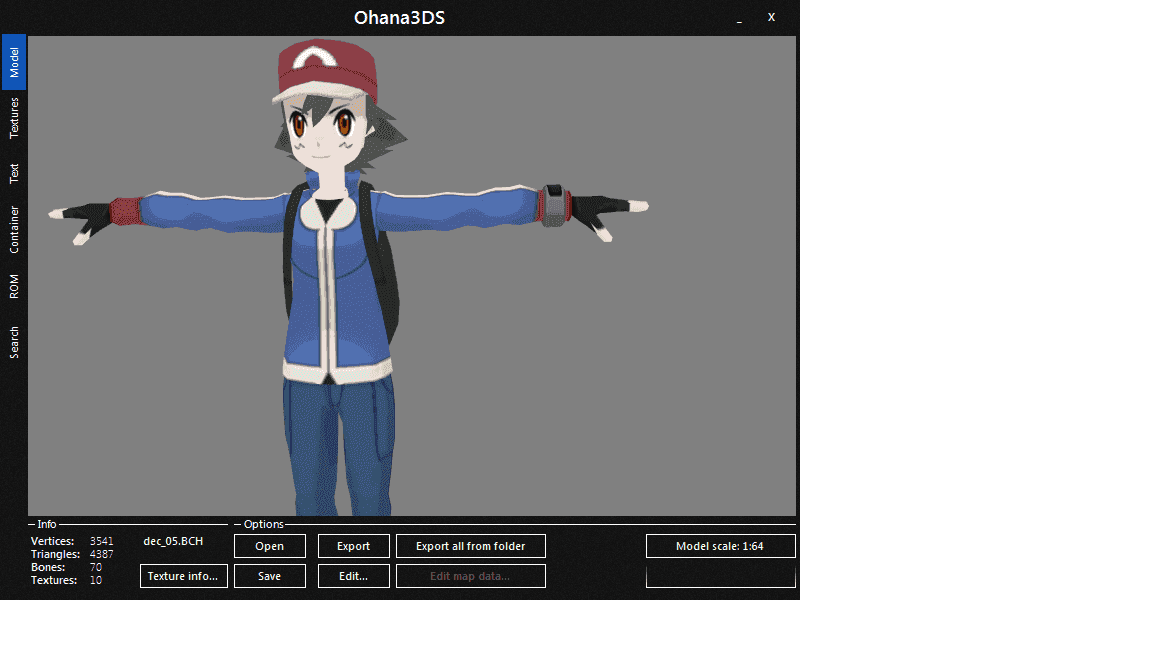1152x648 pixels.
Task: Click the Ohana3DS title bar text
Action: pos(399,18)
